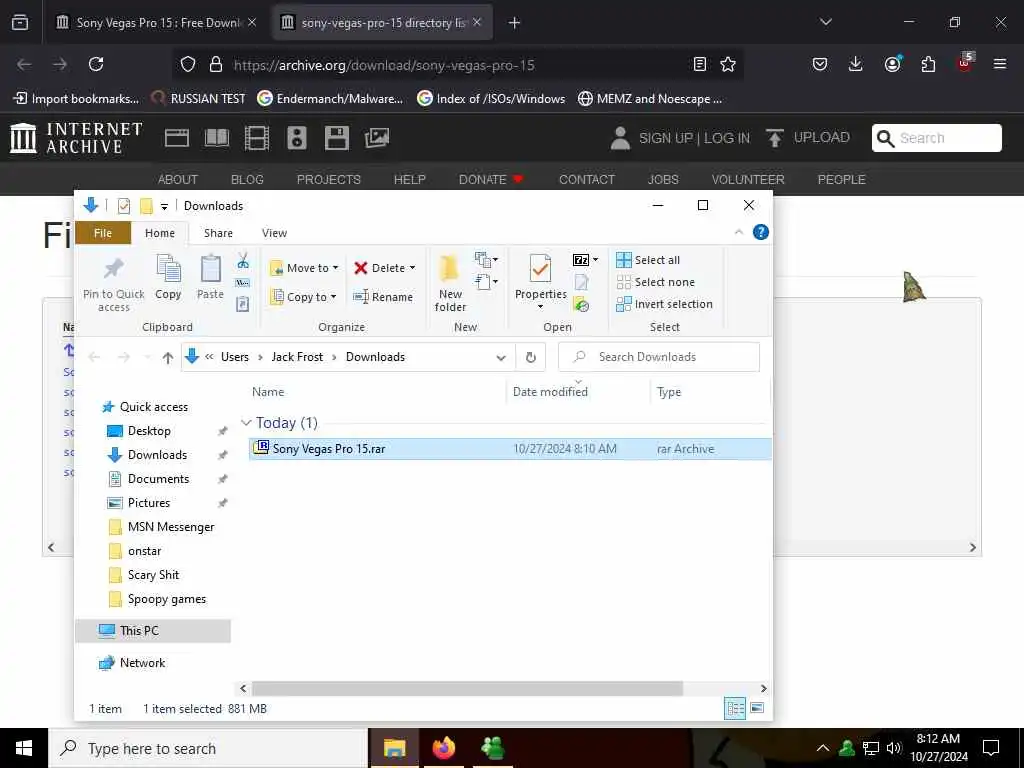Go up one folder with Up arrow
The image size is (1024, 768).
[x=168, y=357]
